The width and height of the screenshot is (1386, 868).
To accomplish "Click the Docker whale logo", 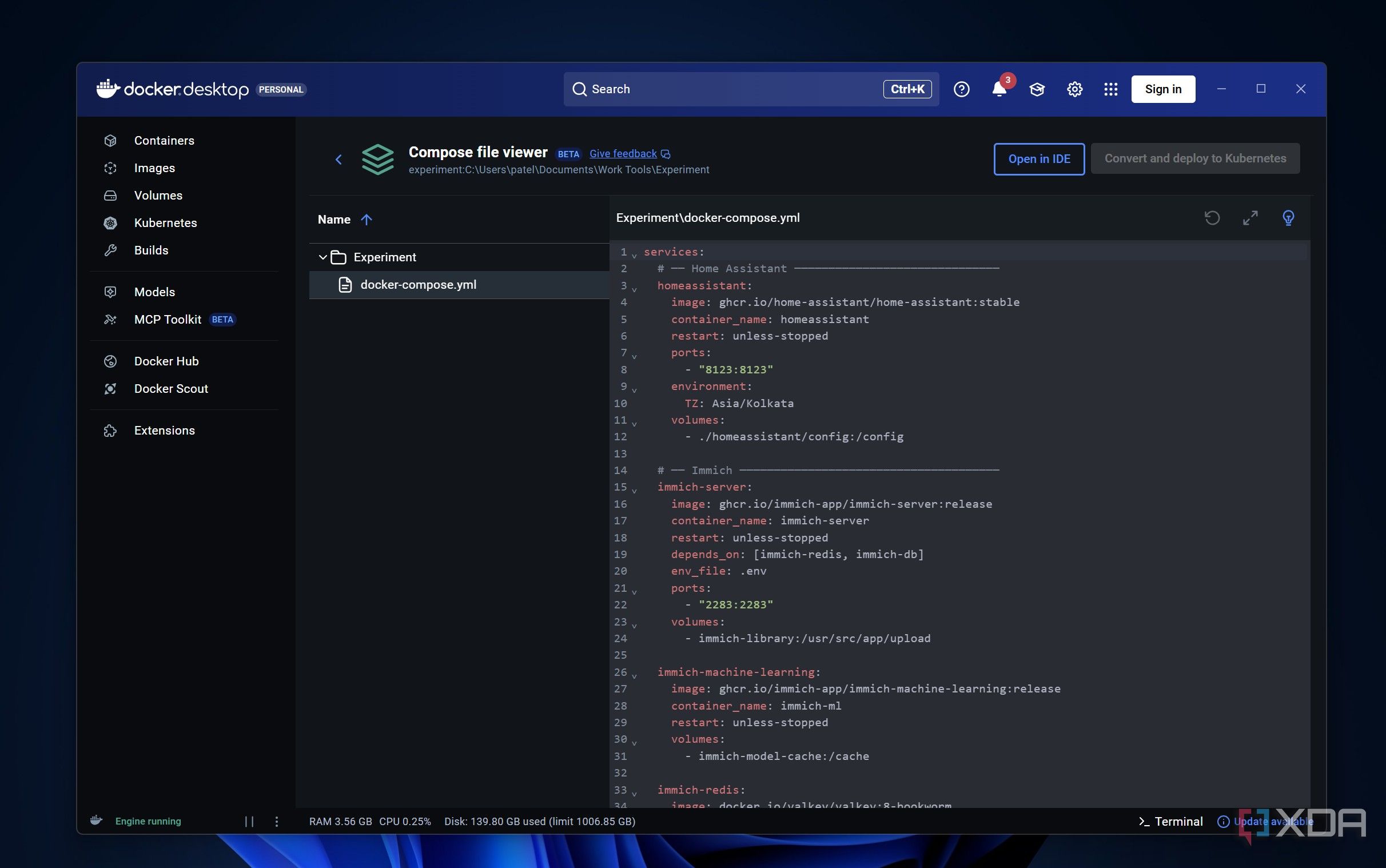I will click(x=109, y=89).
